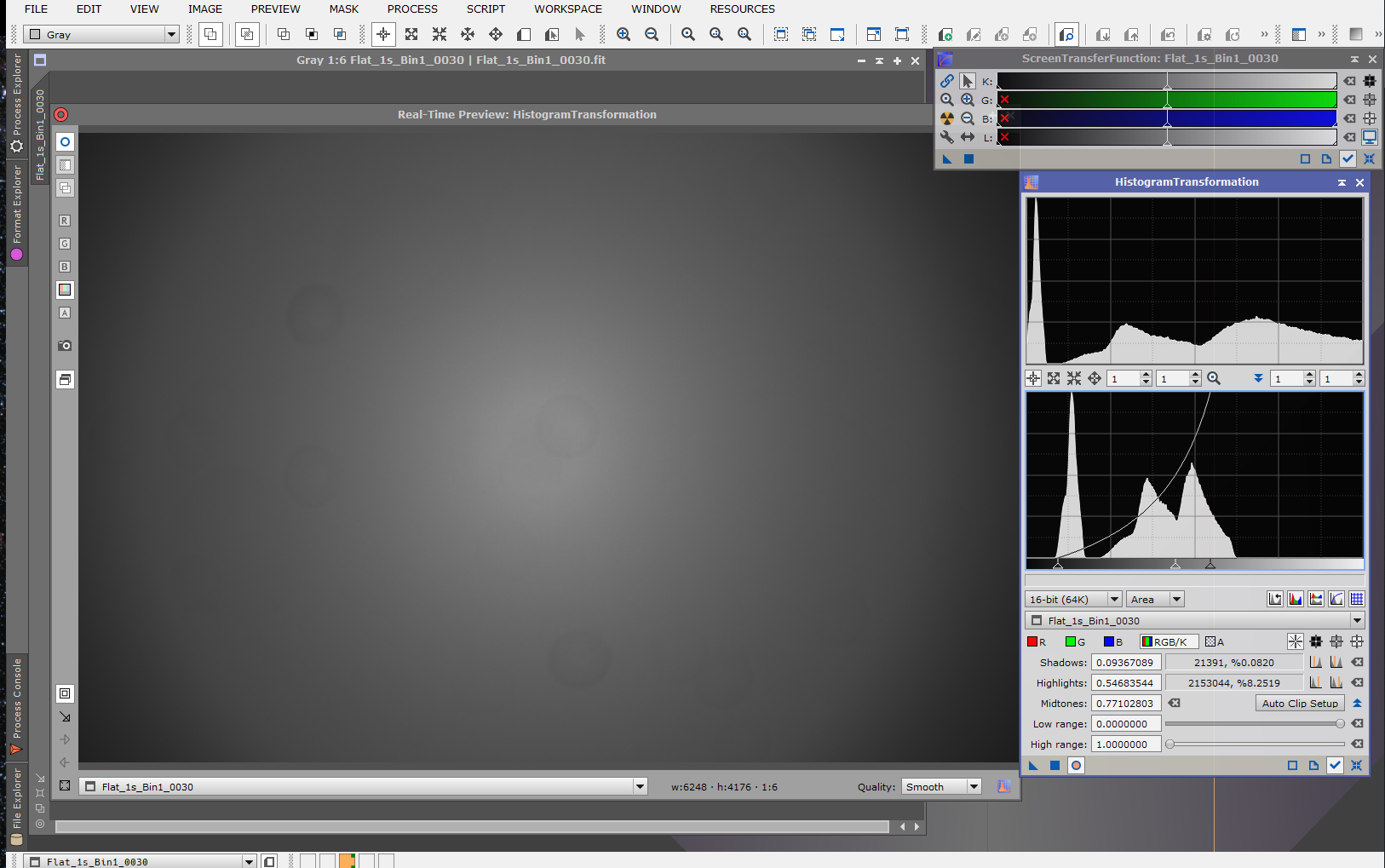Click the Midtones value input field
1385x868 pixels.
tap(1126, 704)
